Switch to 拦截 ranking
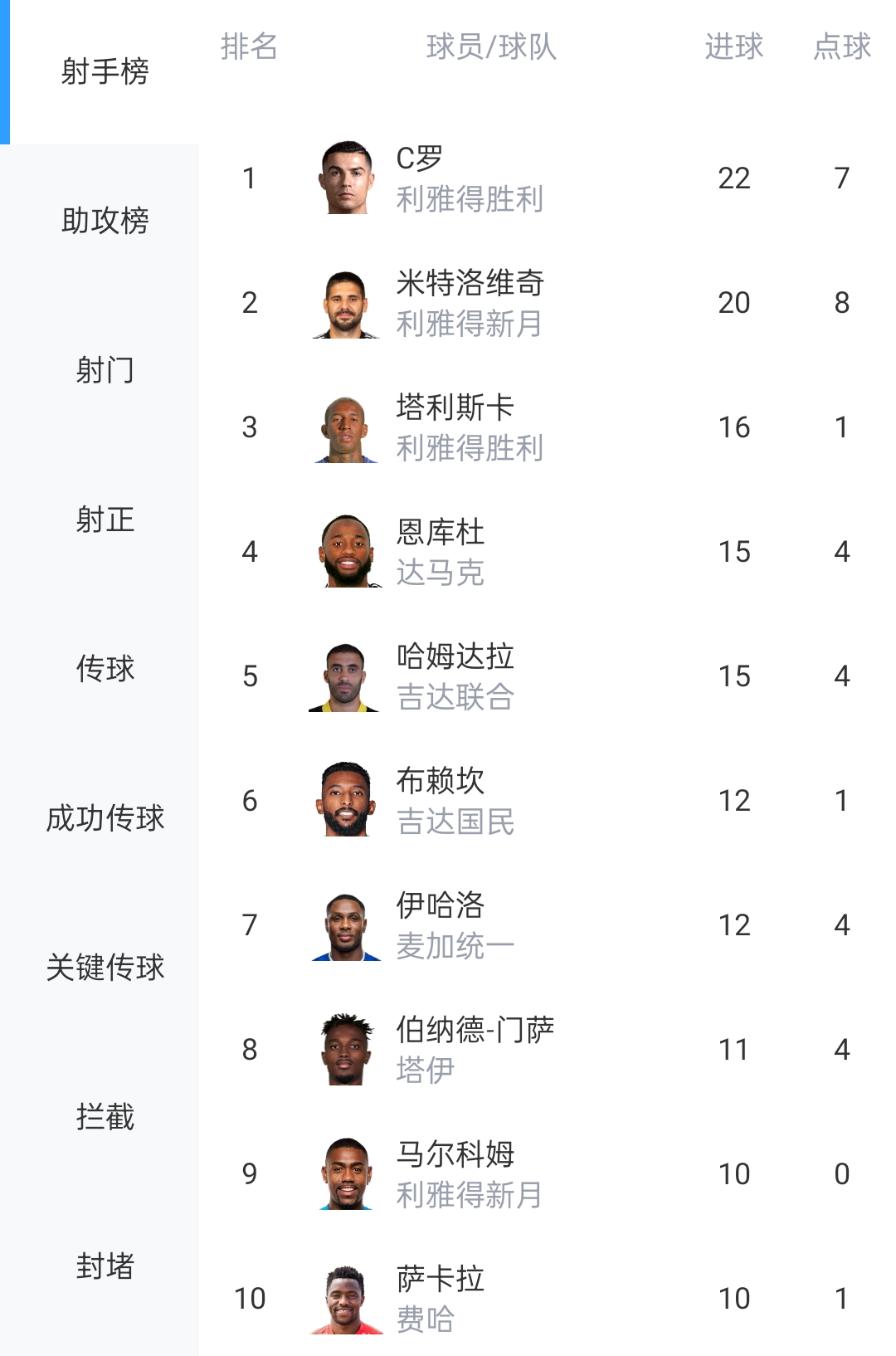The image size is (896, 1356). [105, 1117]
